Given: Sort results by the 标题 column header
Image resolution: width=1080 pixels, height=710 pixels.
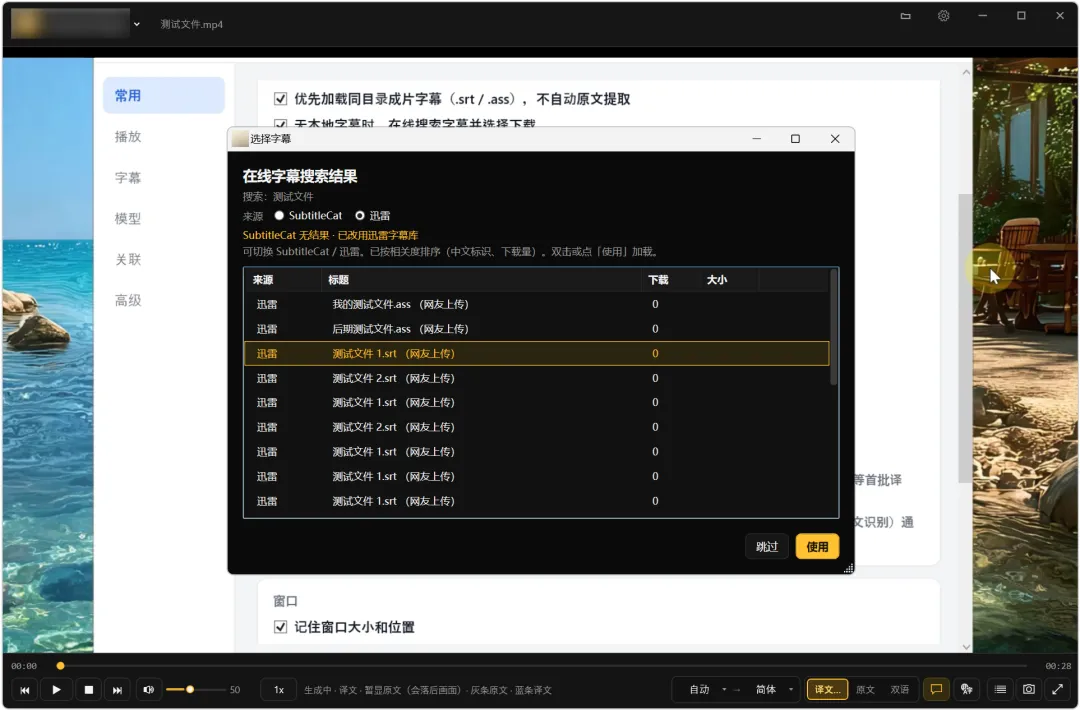Looking at the screenshot, I should pos(481,280).
